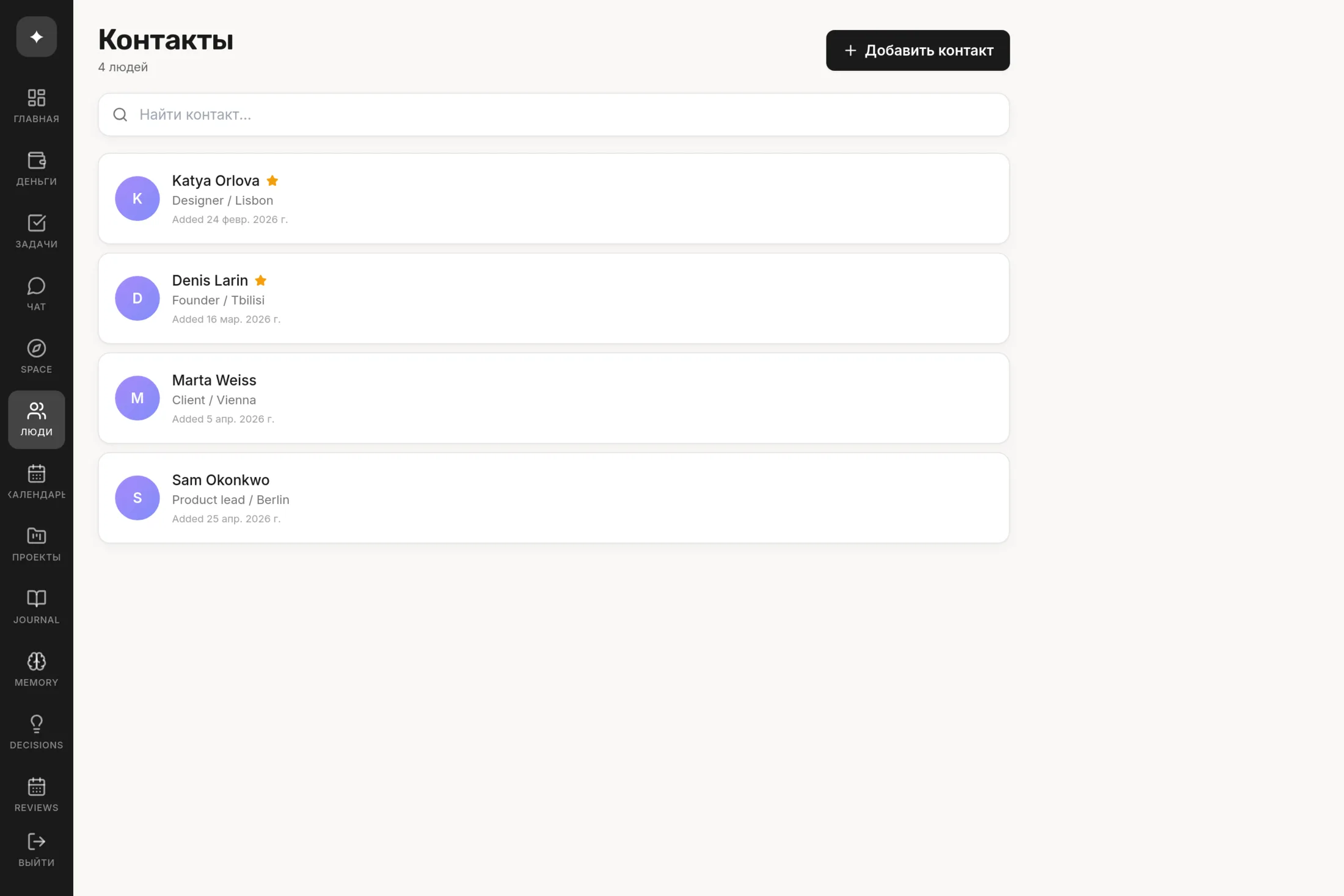This screenshot has height=896, width=1344.
Task: Open Sam Okonkwo's S avatar
Action: click(137, 498)
